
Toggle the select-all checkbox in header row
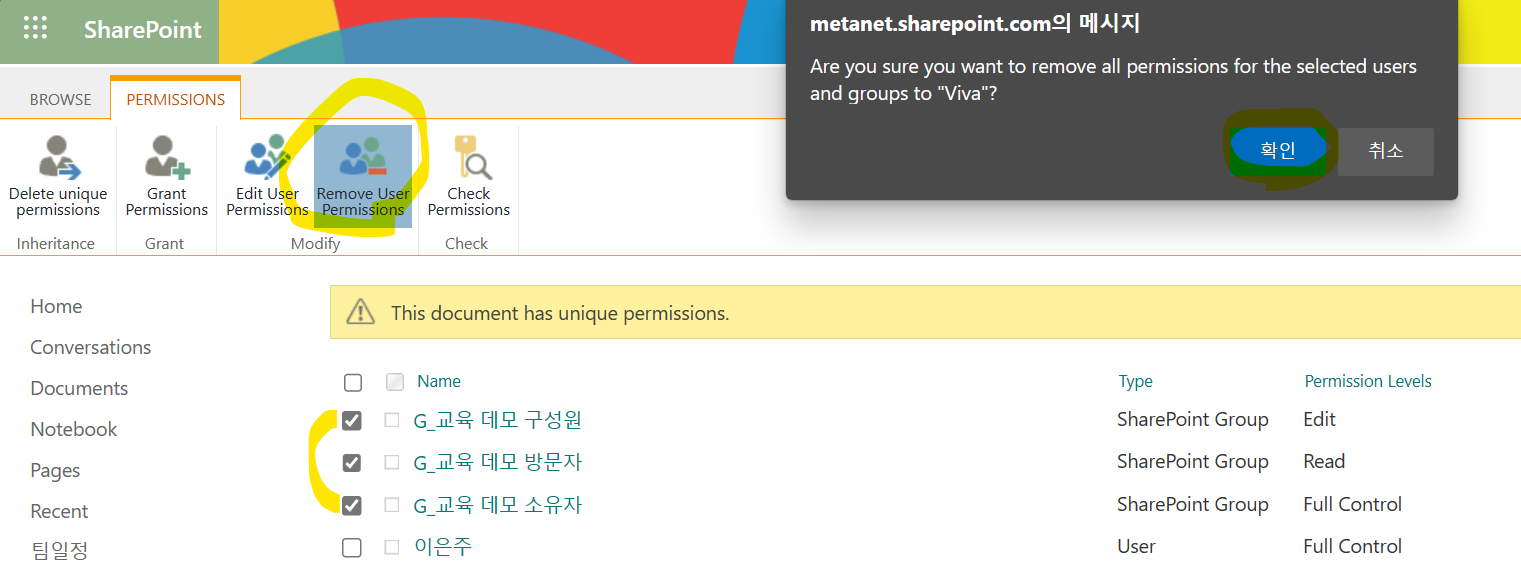tap(352, 382)
